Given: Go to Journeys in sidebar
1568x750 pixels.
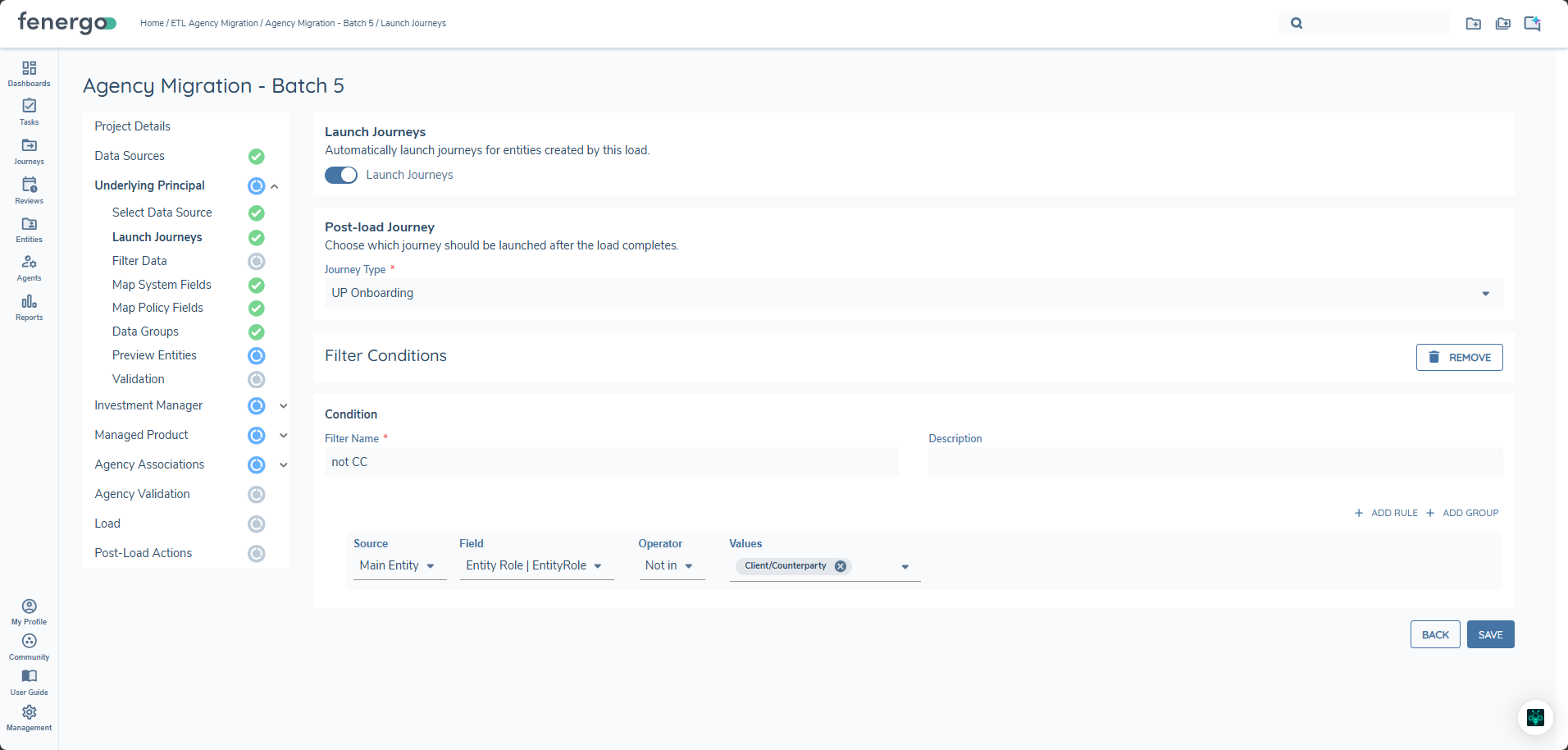Looking at the screenshot, I should (x=29, y=151).
